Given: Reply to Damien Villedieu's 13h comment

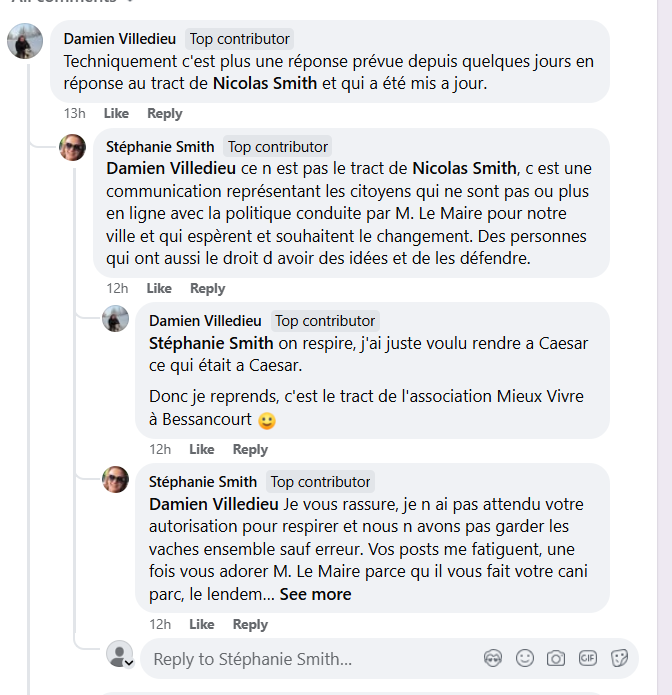Looking at the screenshot, I should pos(164,113).
